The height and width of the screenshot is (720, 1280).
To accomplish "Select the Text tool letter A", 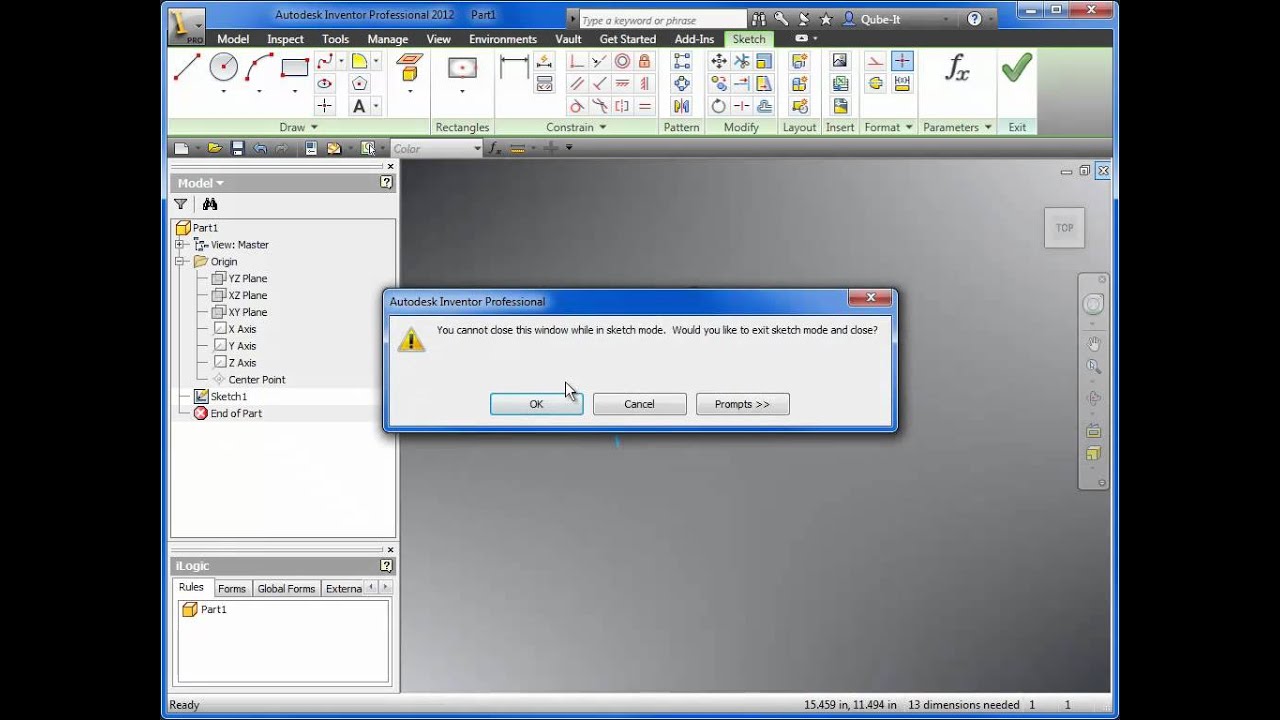I will (359, 106).
